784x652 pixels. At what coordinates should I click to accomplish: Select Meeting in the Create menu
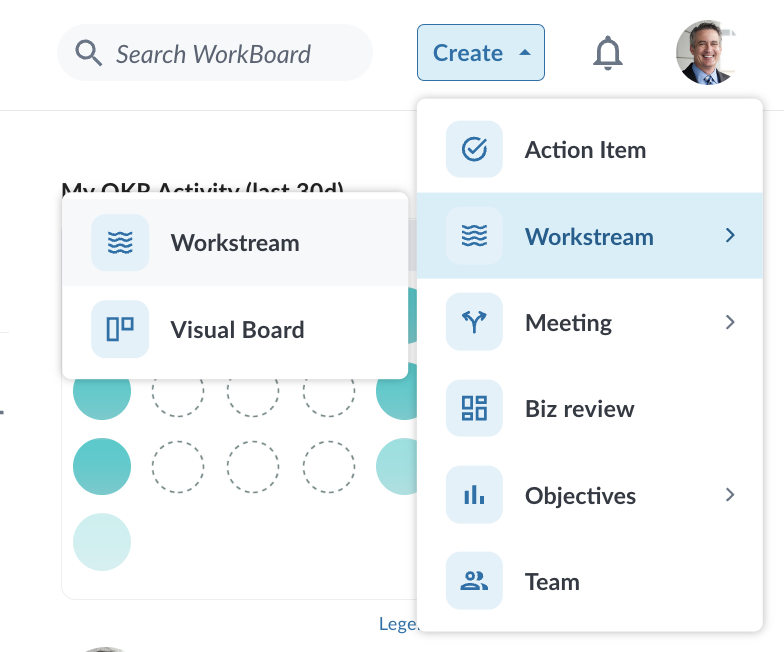tap(590, 322)
